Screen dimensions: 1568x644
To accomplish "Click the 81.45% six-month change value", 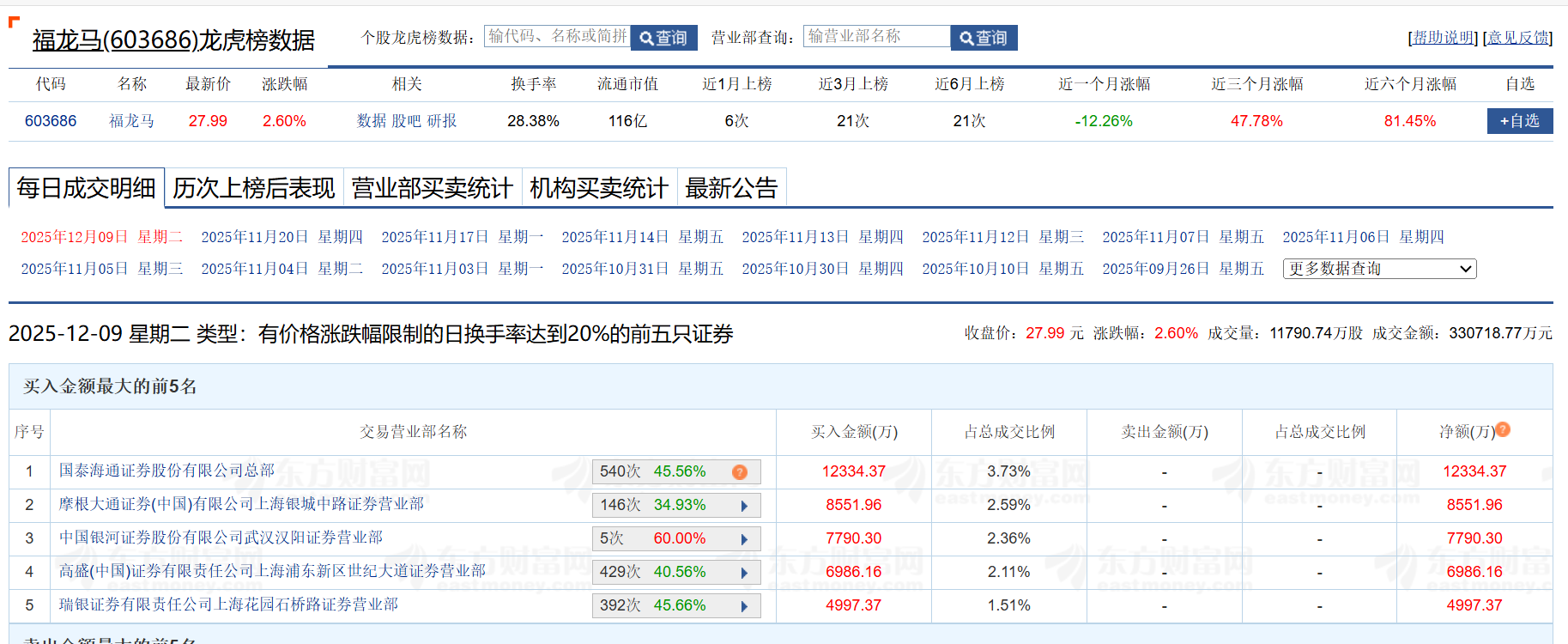I will 1410,121.
